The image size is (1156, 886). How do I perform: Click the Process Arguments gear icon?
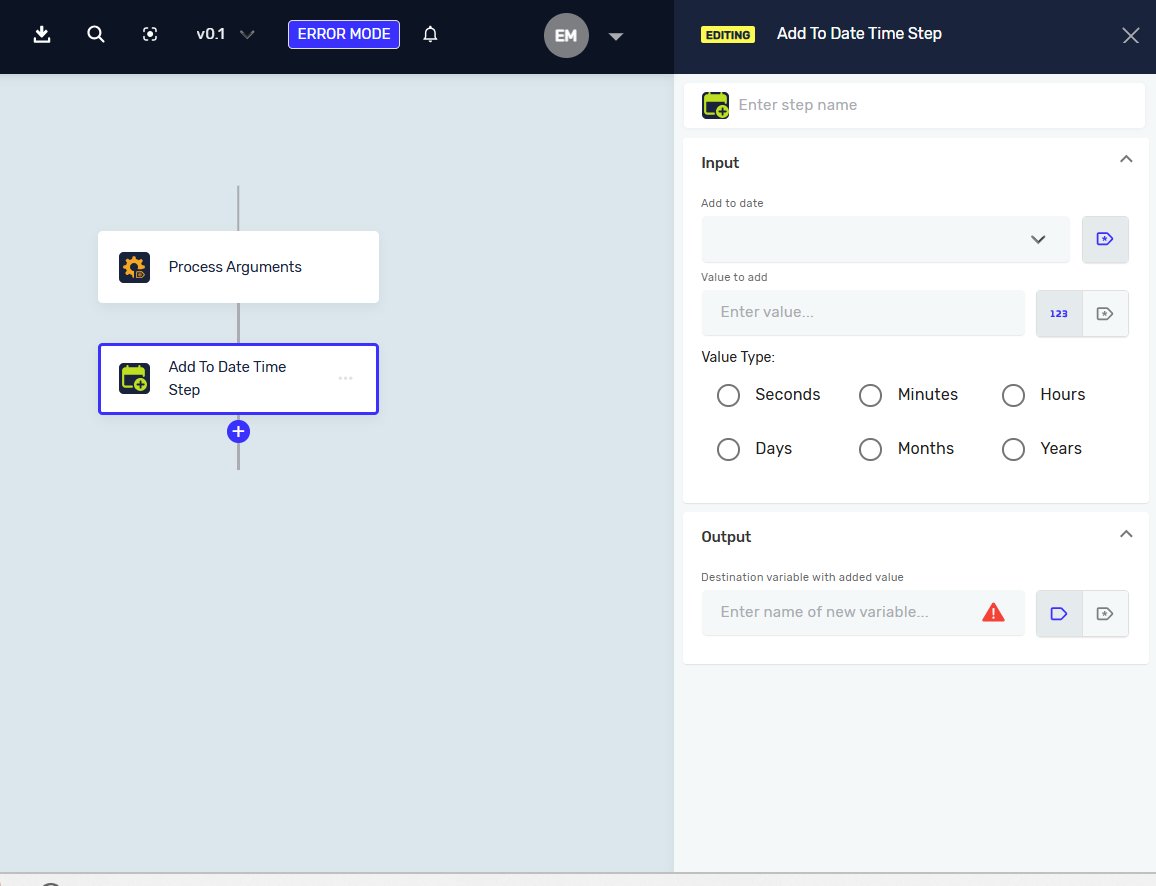click(x=134, y=267)
